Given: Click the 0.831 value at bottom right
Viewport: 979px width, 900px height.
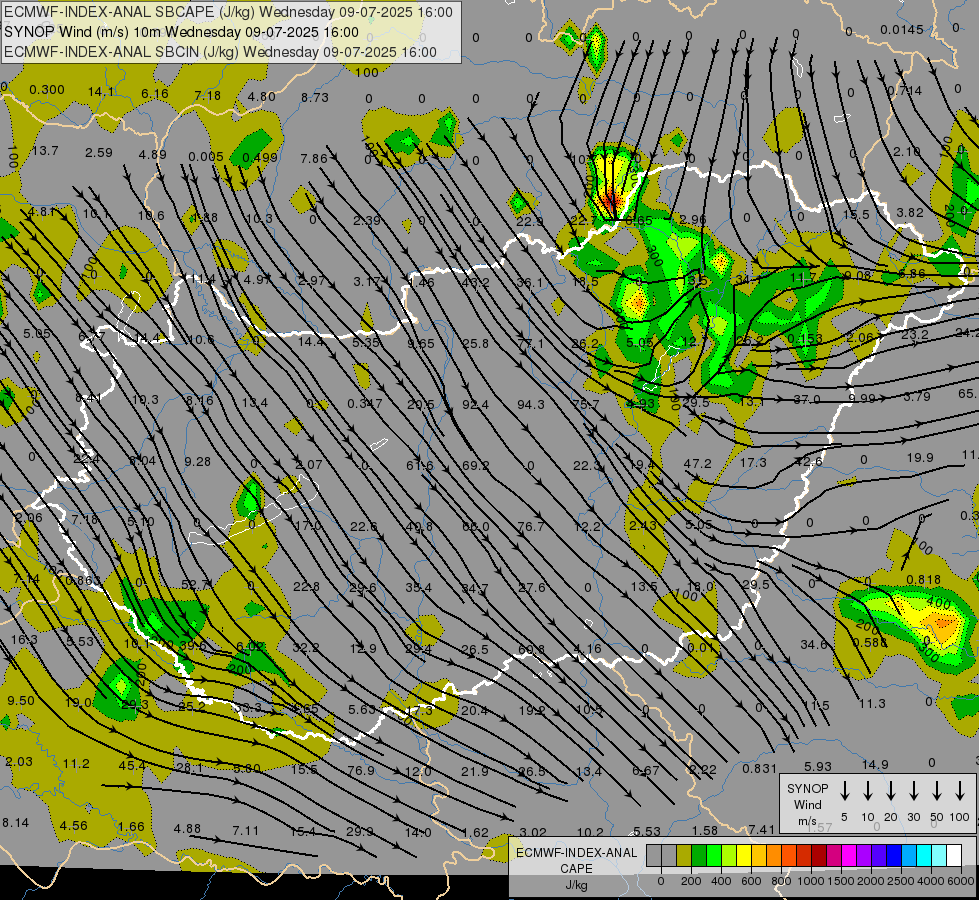Looking at the screenshot, I should [x=759, y=769].
